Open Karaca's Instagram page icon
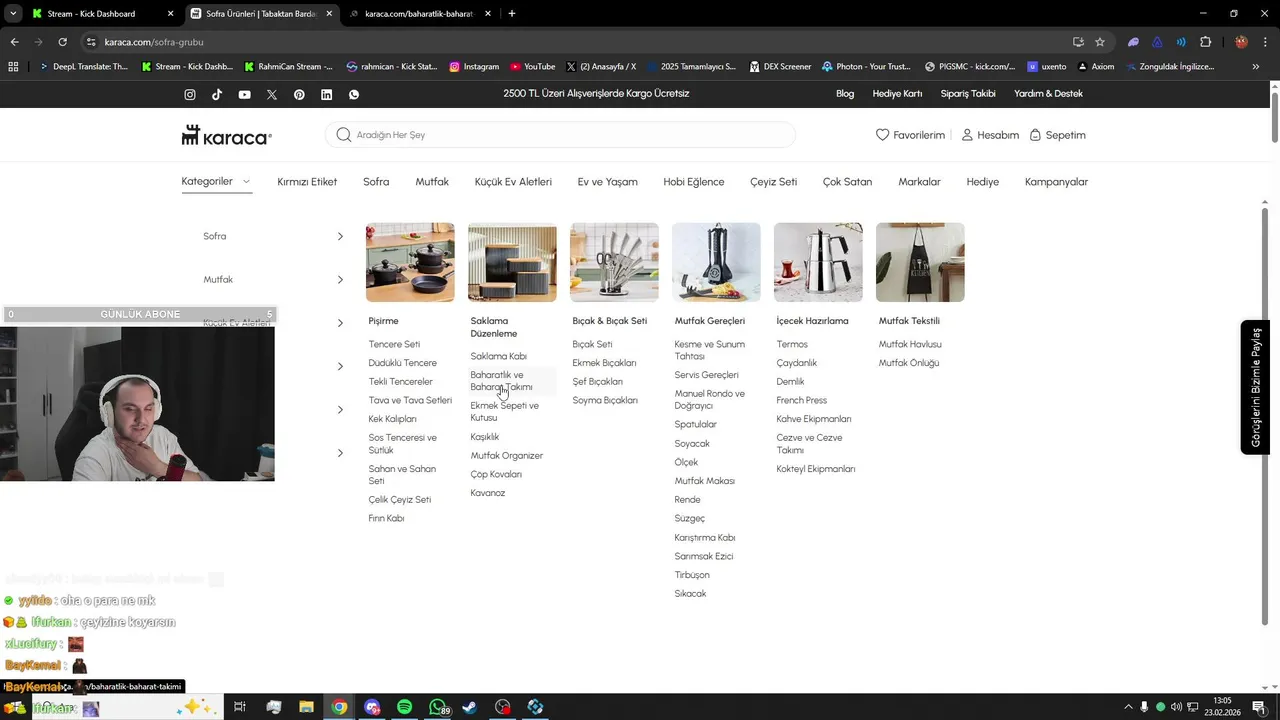 pyautogui.click(x=190, y=94)
